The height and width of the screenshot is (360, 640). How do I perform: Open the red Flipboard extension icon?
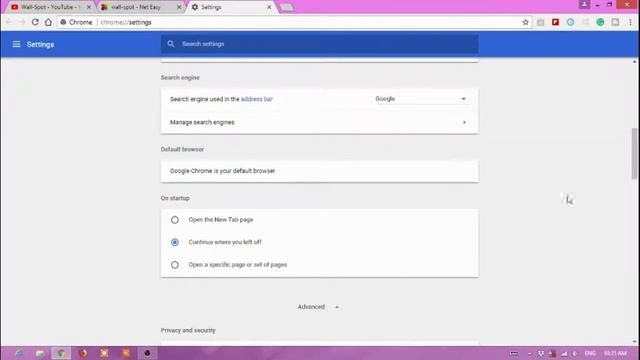555,22
